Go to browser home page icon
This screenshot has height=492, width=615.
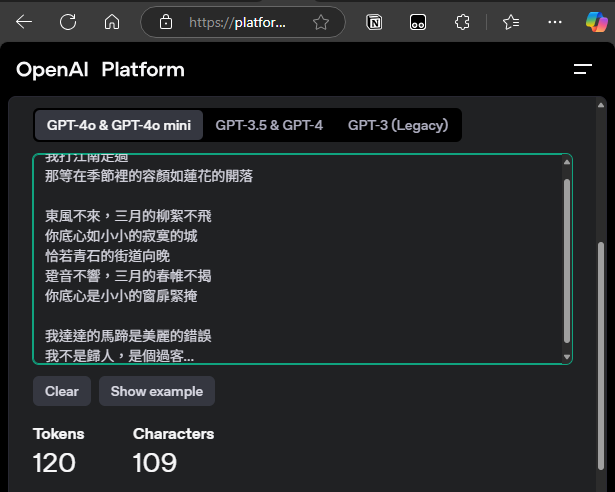coord(112,21)
